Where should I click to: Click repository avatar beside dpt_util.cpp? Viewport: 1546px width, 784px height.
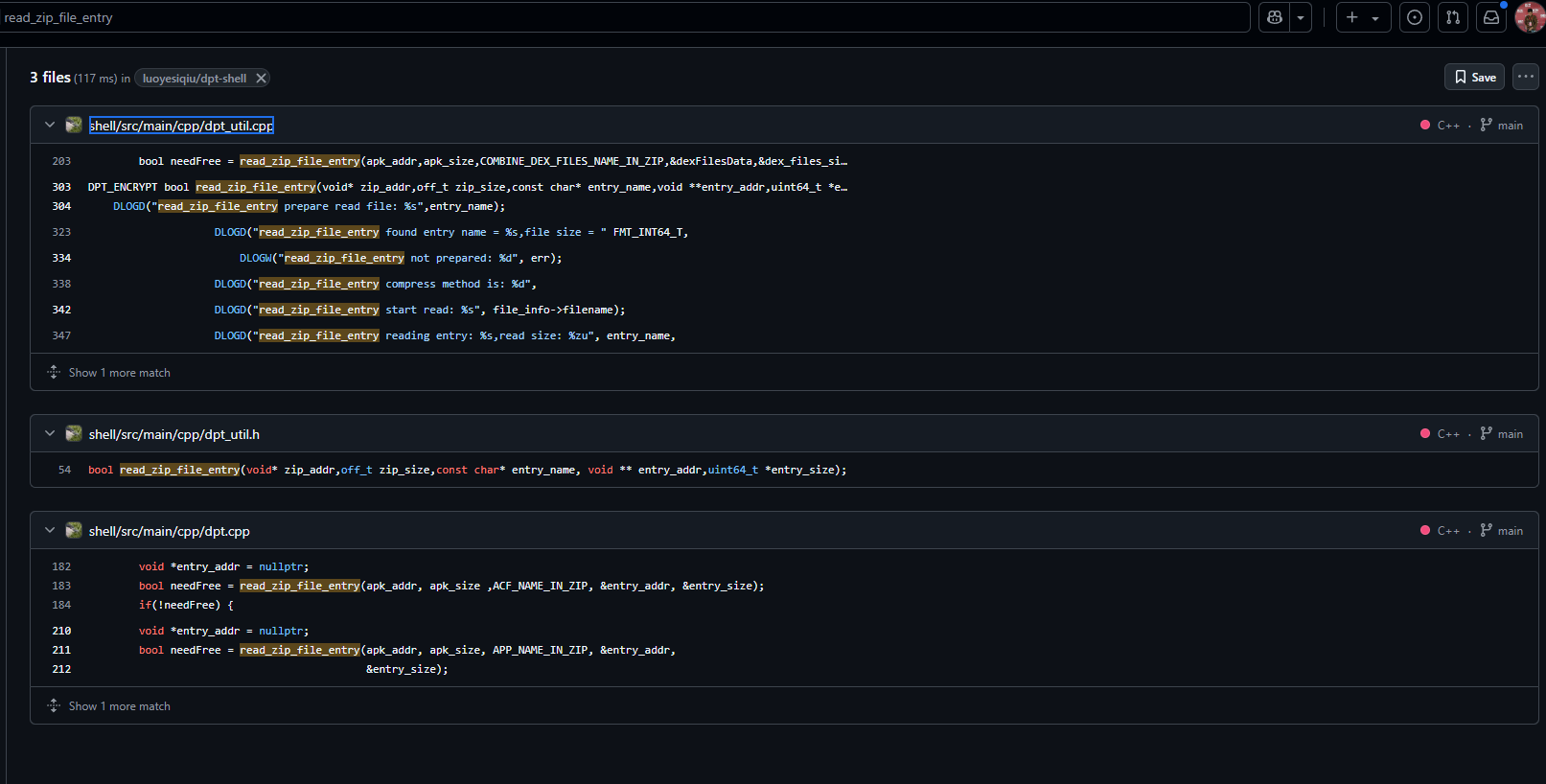pyautogui.click(x=74, y=125)
